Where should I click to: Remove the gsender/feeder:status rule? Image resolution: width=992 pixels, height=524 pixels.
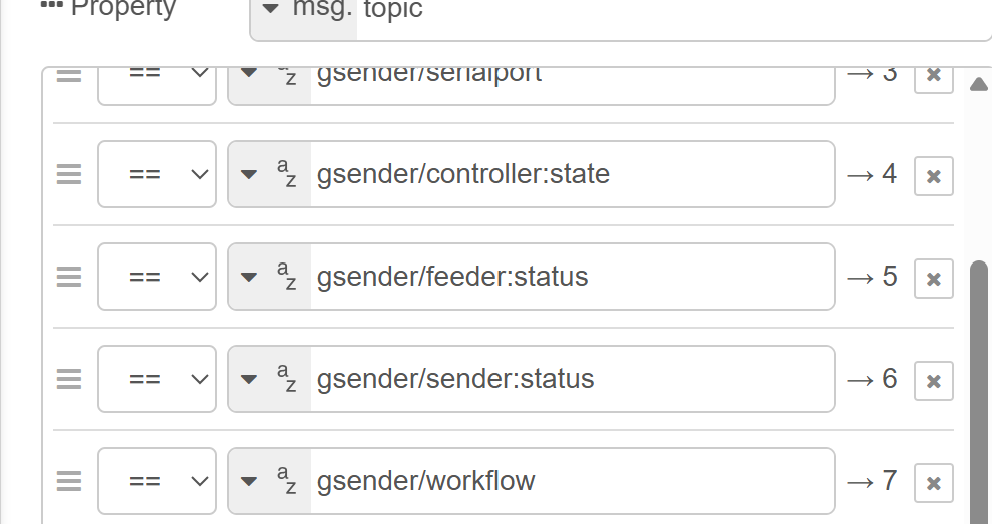933,279
